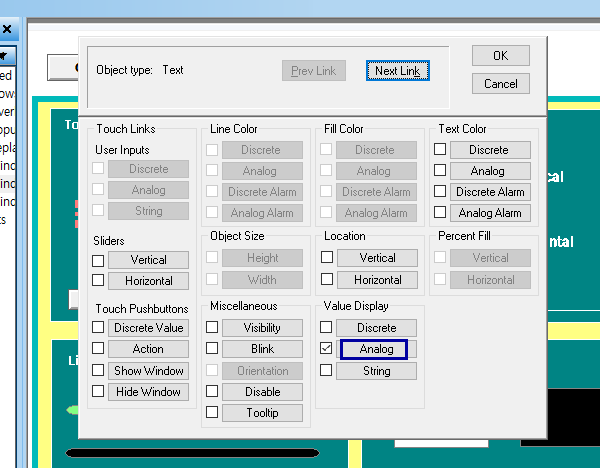600x468 pixels.
Task: Open Text Color Analog link
Action: (490, 171)
